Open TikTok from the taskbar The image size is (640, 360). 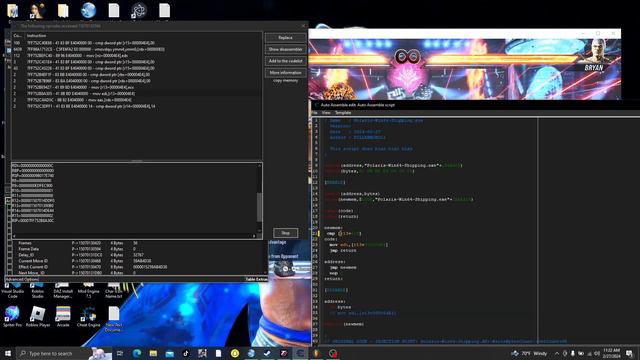(x=186, y=353)
